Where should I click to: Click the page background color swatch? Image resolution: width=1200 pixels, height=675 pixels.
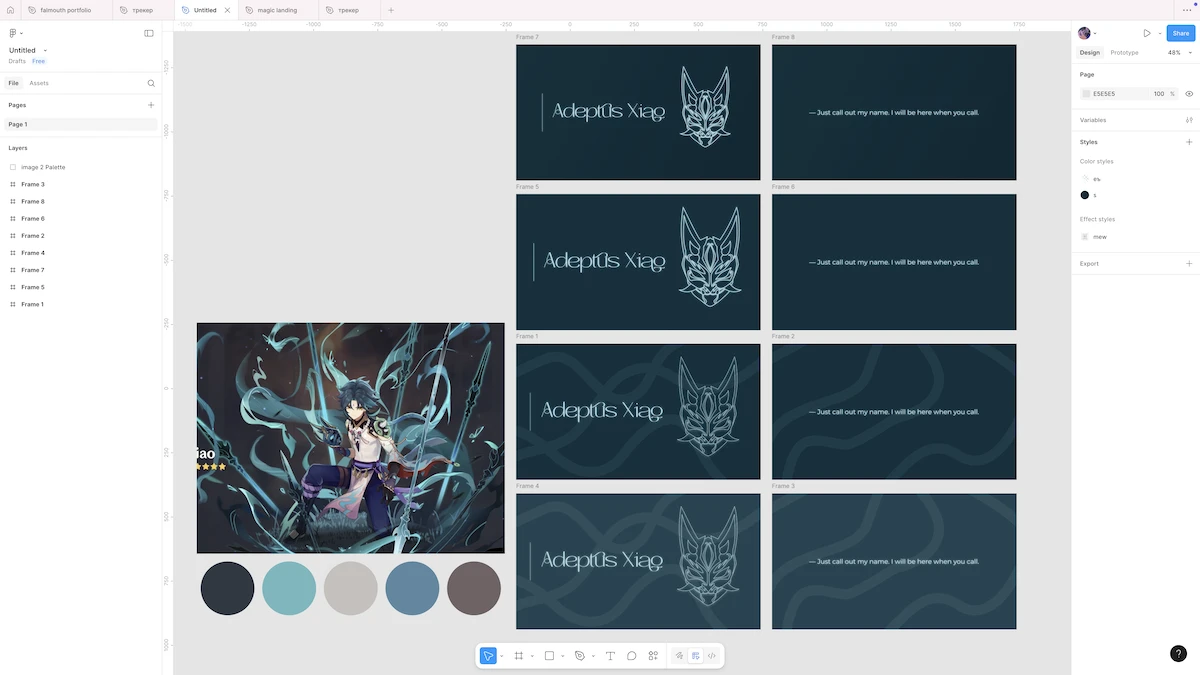click(1086, 94)
